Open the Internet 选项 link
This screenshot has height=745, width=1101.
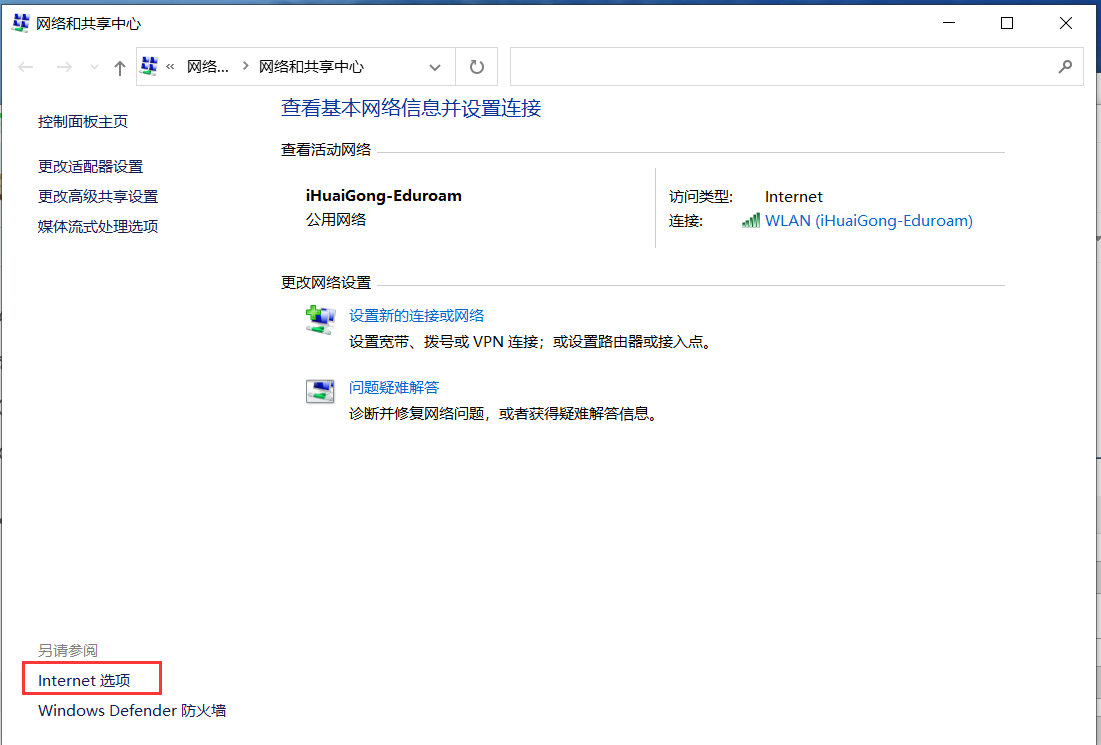(84, 681)
